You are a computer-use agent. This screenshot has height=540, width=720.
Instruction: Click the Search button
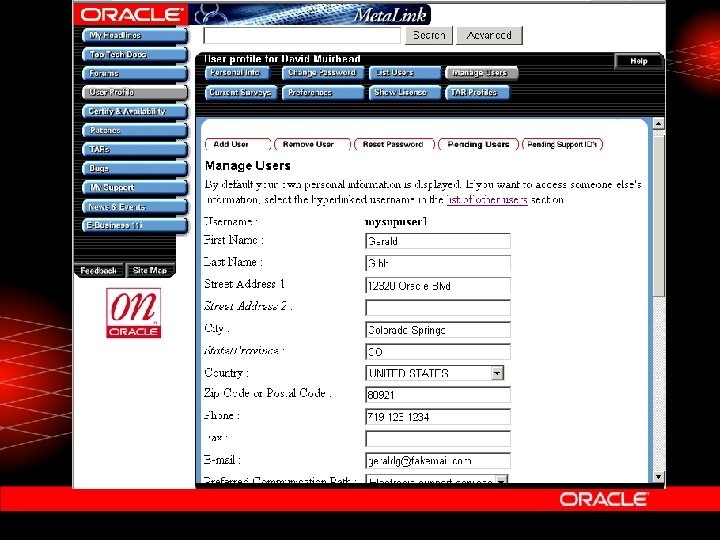429,35
